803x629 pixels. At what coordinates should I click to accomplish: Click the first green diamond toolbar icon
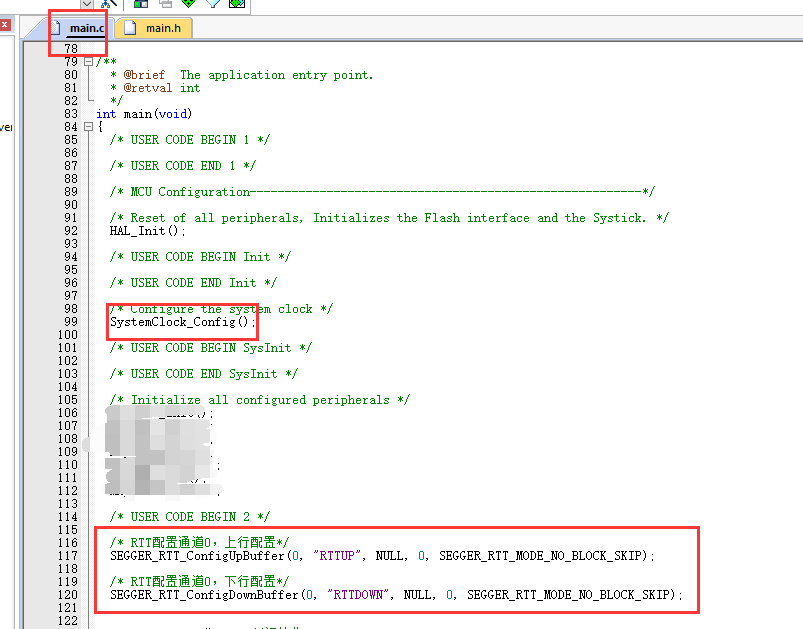(x=189, y=6)
